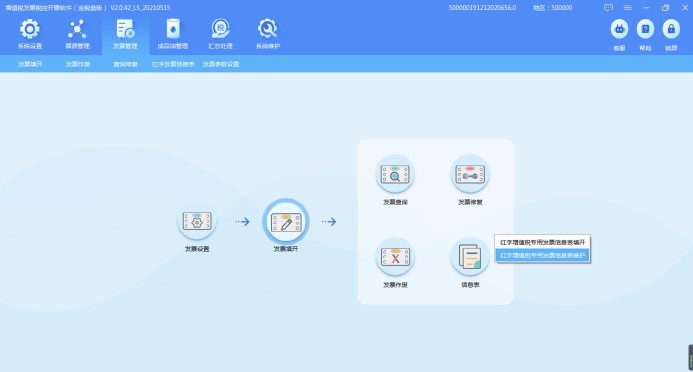Screen dimensions: 693x372
Task: Open 系统维护 wrench-gear icon
Action: (268, 29)
